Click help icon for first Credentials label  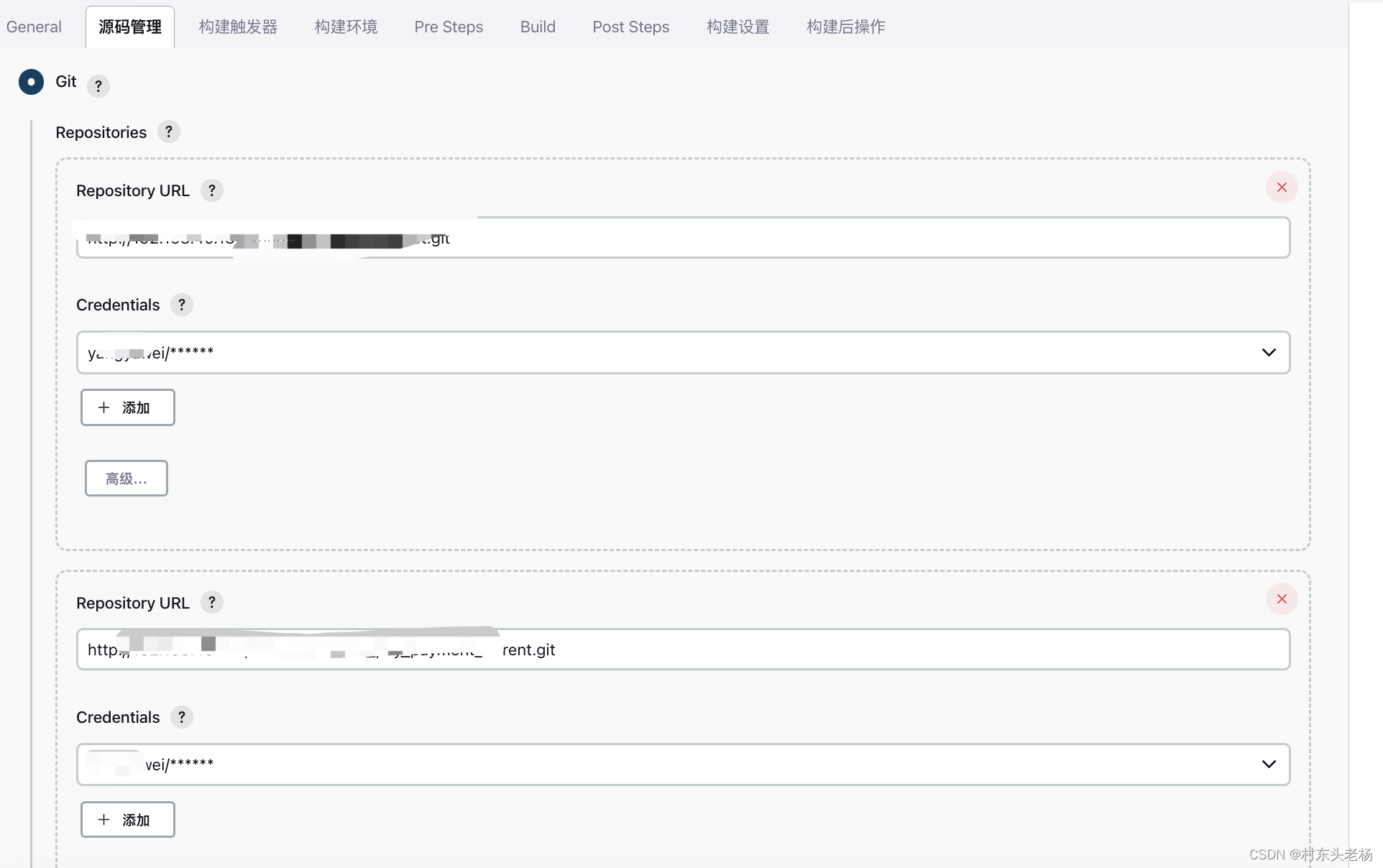click(x=182, y=305)
